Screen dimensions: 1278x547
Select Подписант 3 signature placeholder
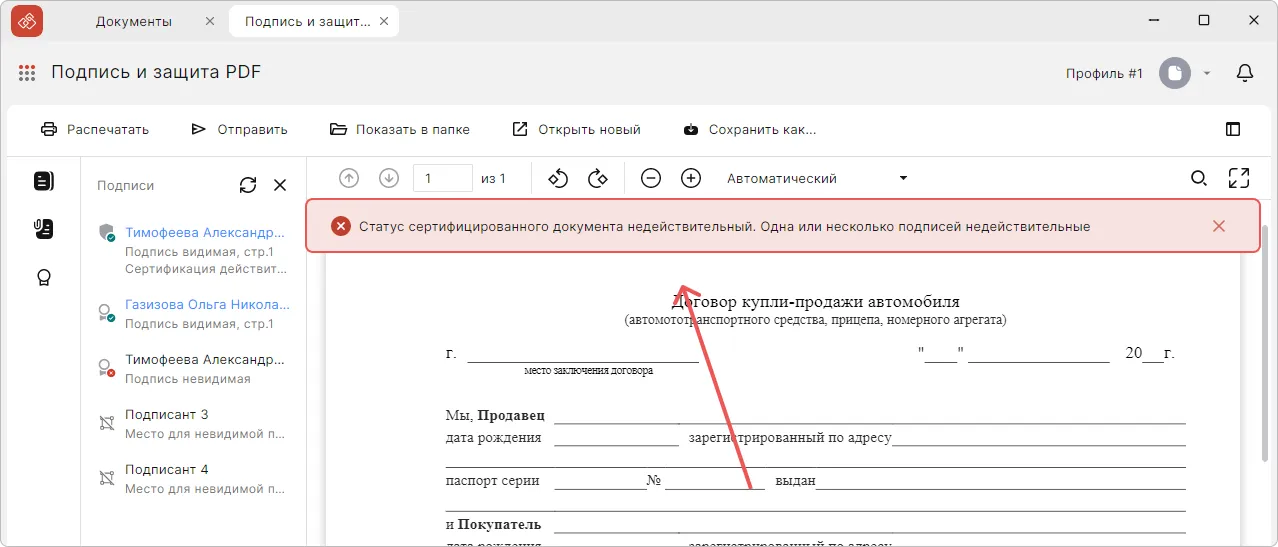(x=194, y=424)
